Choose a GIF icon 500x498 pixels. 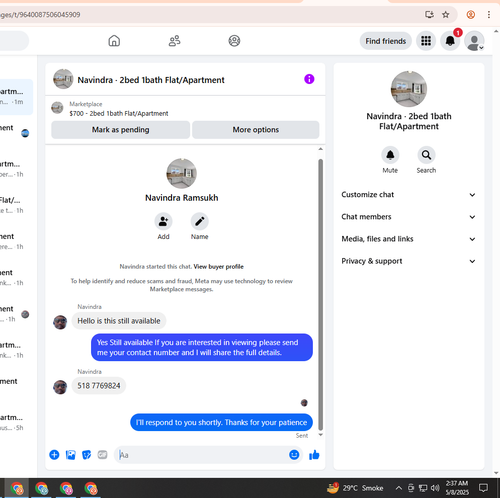tap(102, 455)
